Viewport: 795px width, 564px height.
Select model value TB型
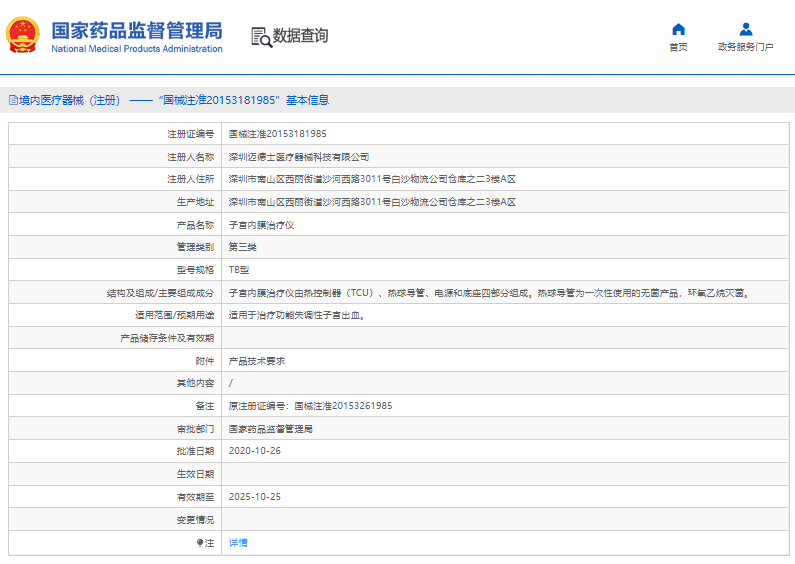238,270
